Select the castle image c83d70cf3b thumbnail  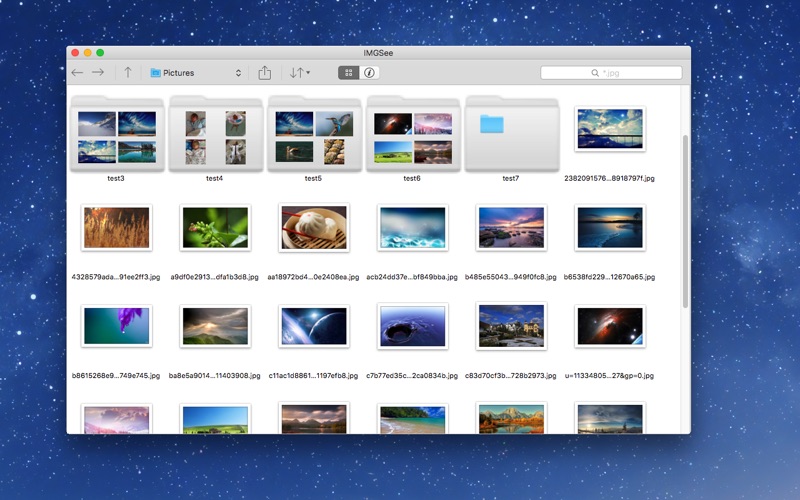[x=511, y=326]
